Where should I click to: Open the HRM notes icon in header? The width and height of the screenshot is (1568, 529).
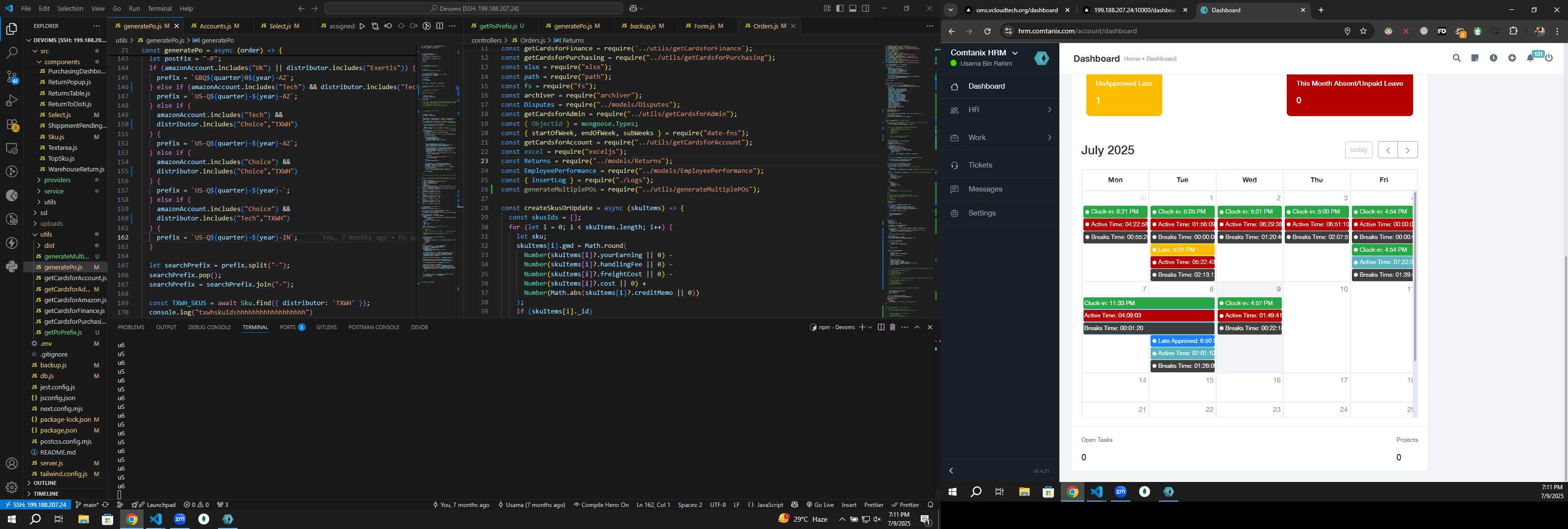pos(1475,58)
